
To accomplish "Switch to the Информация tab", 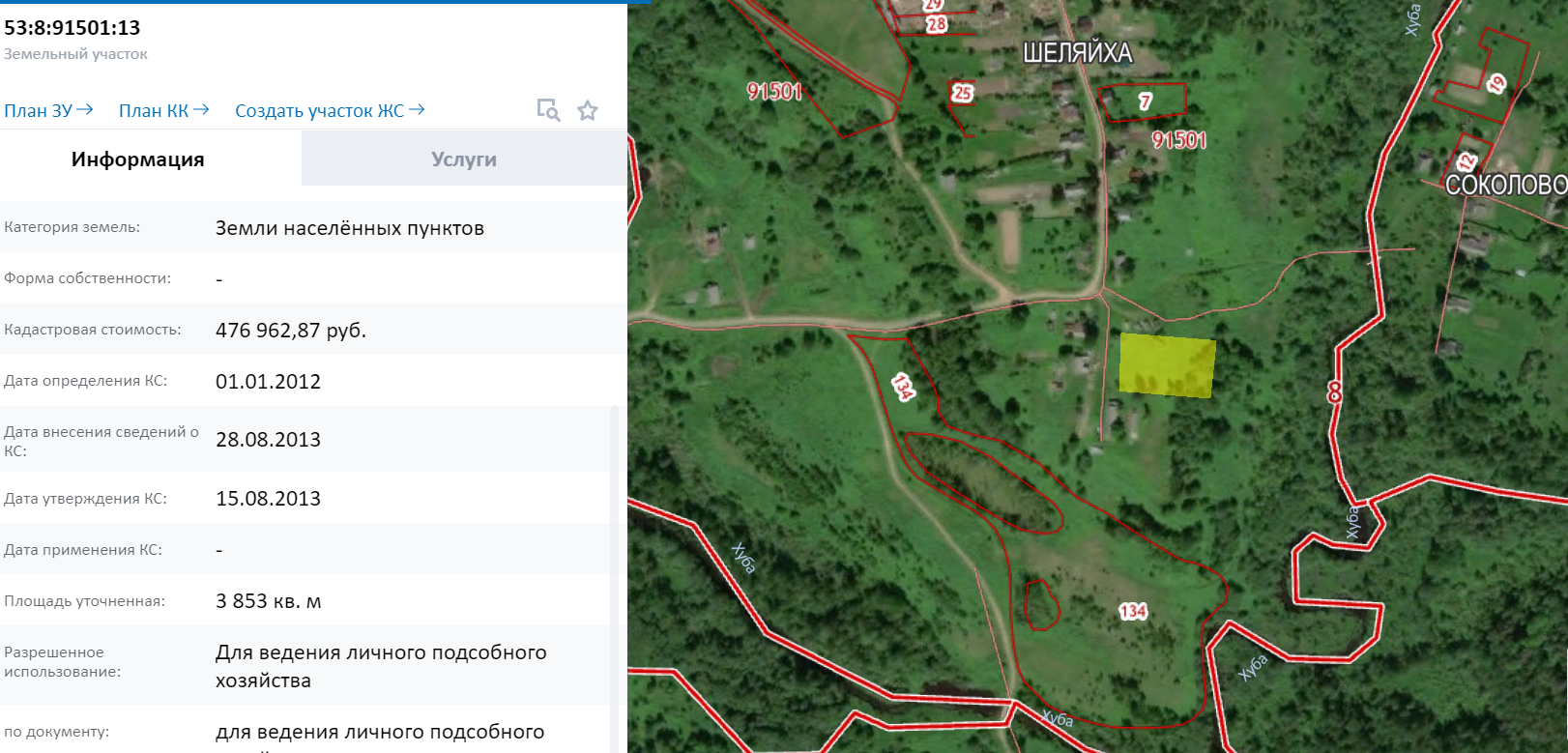I will click(x=138, y=159).
